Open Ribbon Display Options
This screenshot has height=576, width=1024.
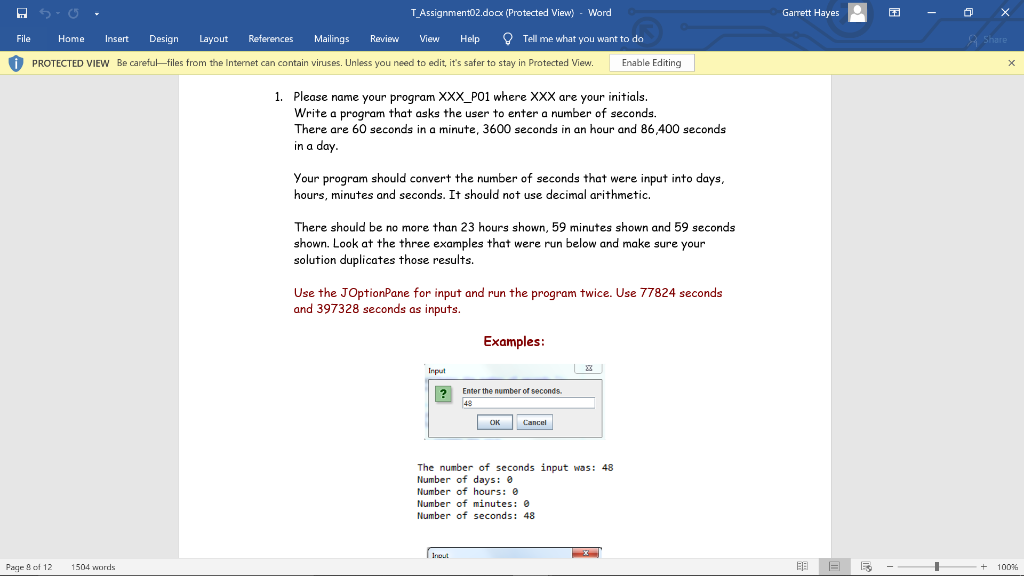[894, 13]
